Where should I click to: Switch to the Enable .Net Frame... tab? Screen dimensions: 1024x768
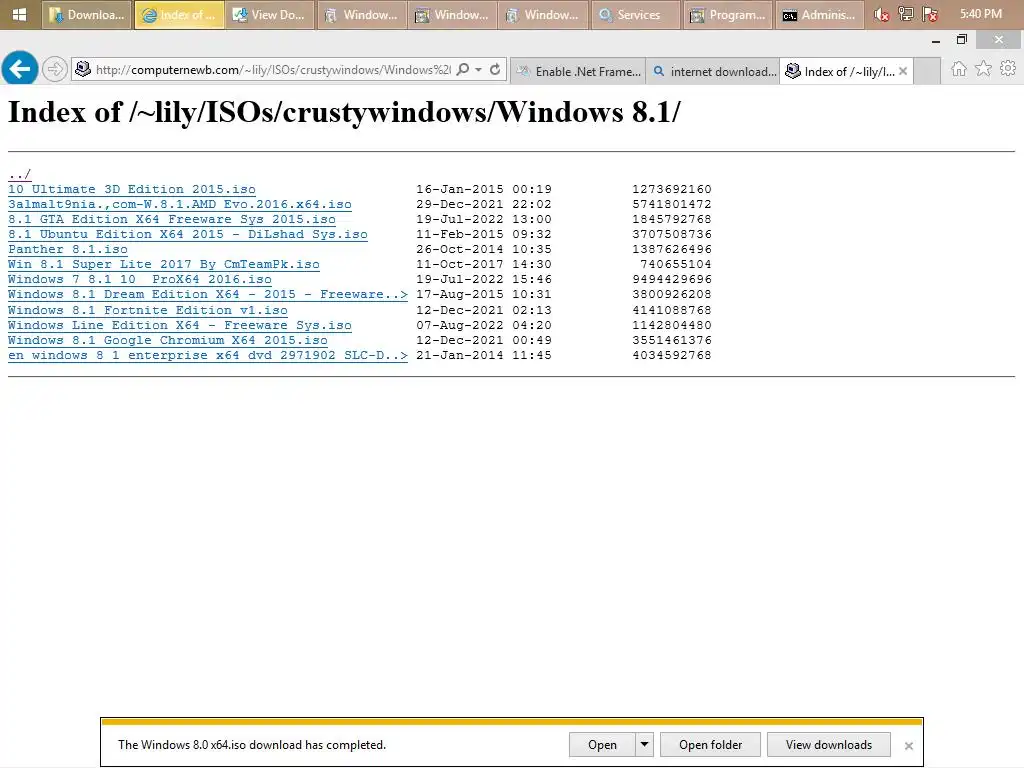[x=579, y=71]
